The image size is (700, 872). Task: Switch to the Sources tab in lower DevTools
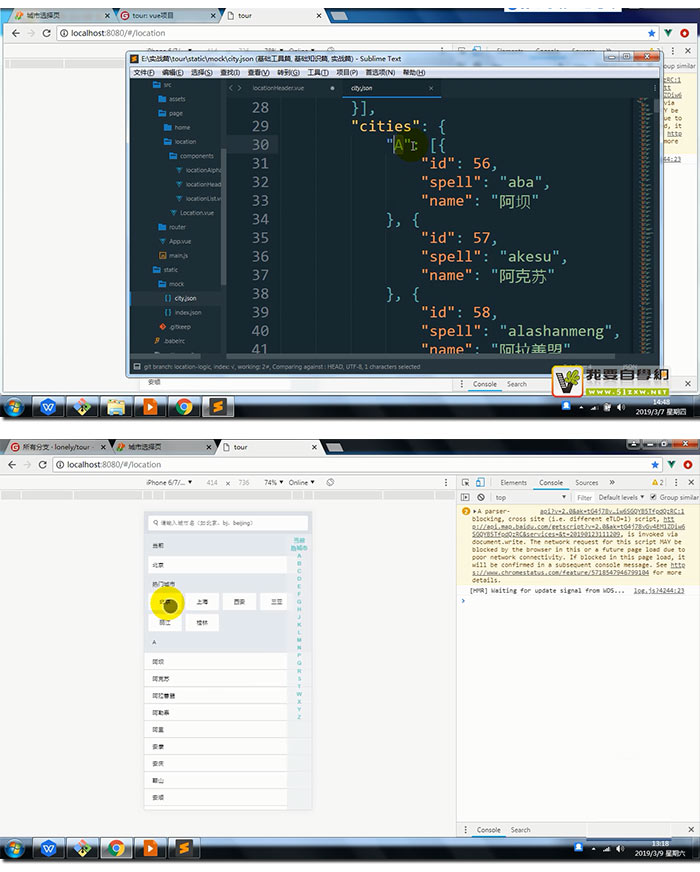tap(587, 483)
